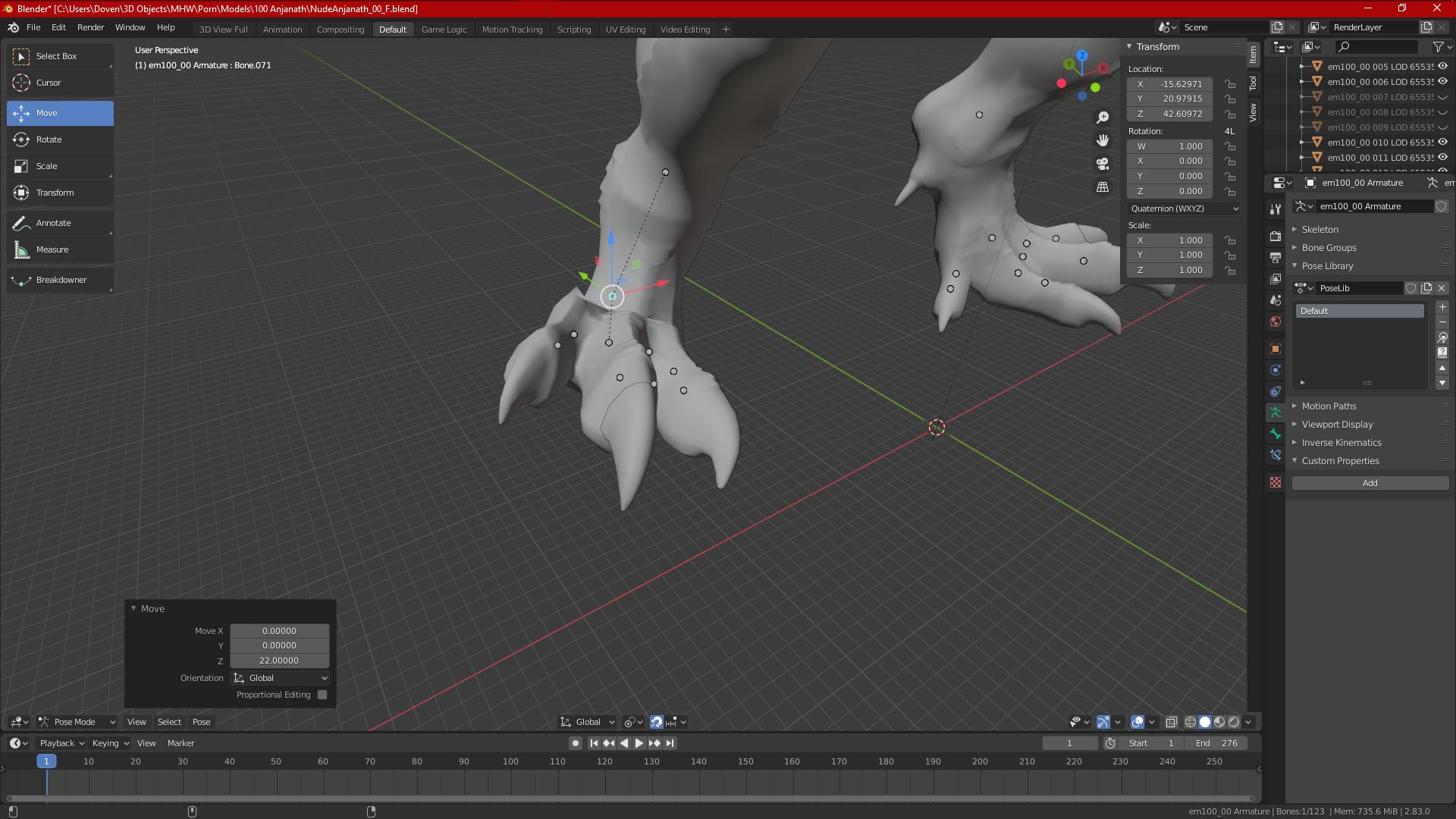Screen dimensions: 1456x819
Task: Open the Object properties tab icon
Action: click(x=1275, y=349)
